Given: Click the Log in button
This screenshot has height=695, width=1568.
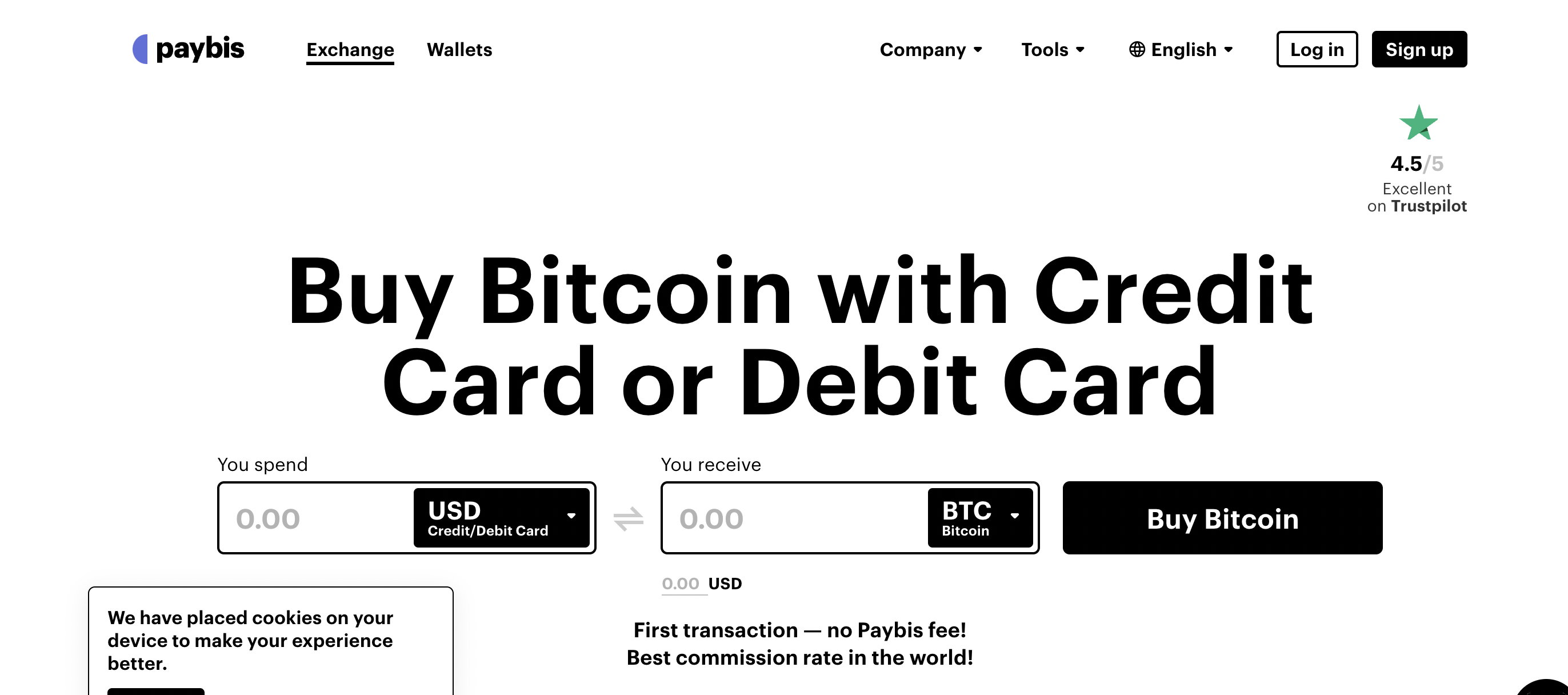Looking at the screenshot, I should [1316, 49].
